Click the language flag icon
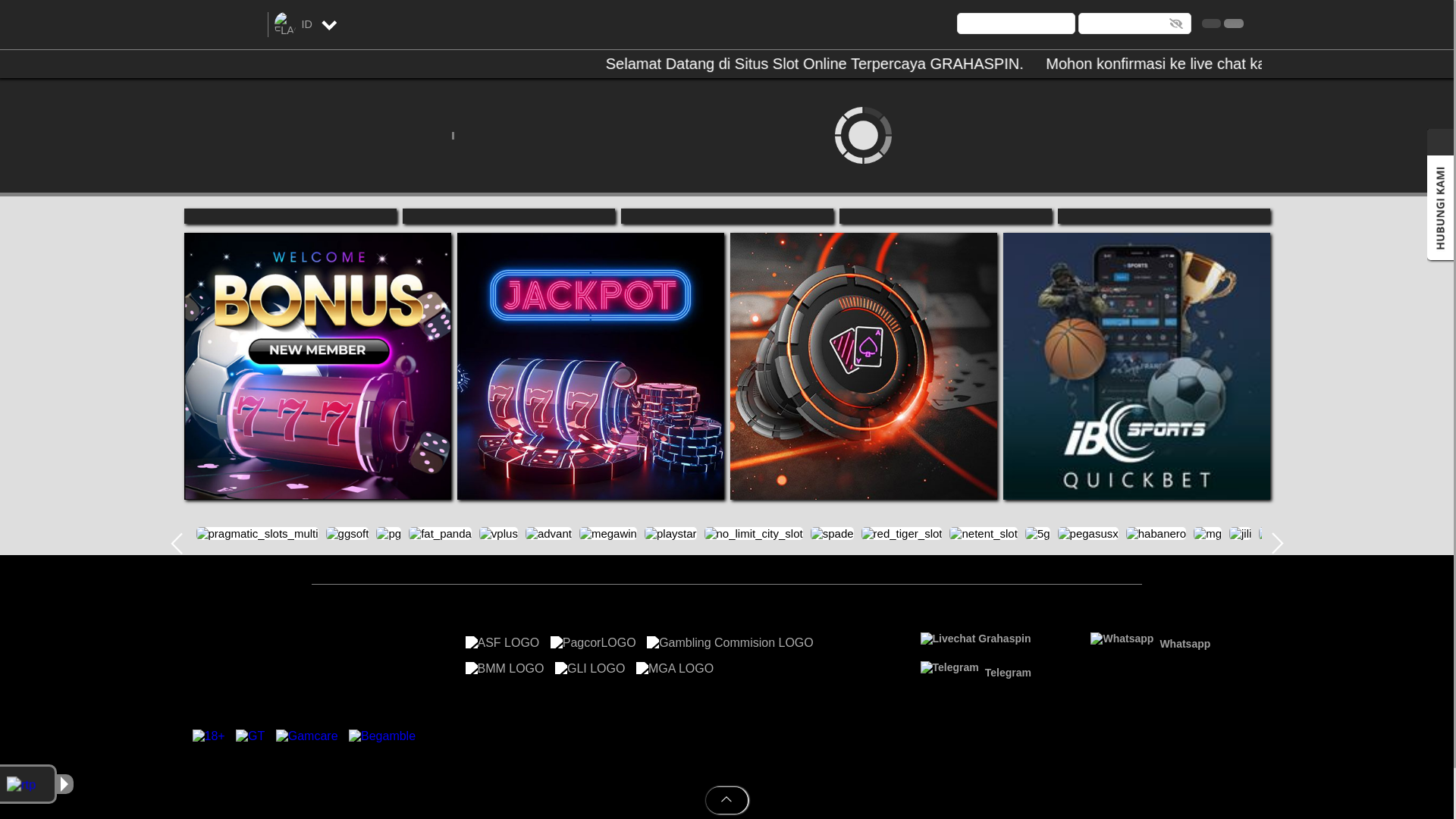1456x819 pixels. (x=284, y=24)
